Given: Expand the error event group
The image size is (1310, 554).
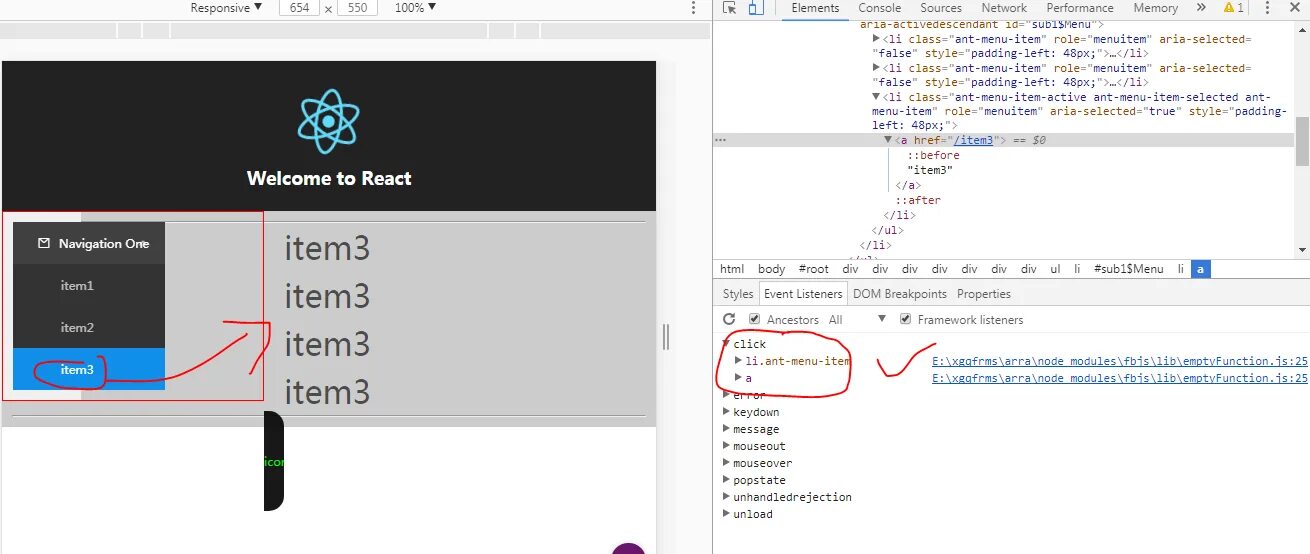Looking at the screenshot, I should tap(727, 395).
